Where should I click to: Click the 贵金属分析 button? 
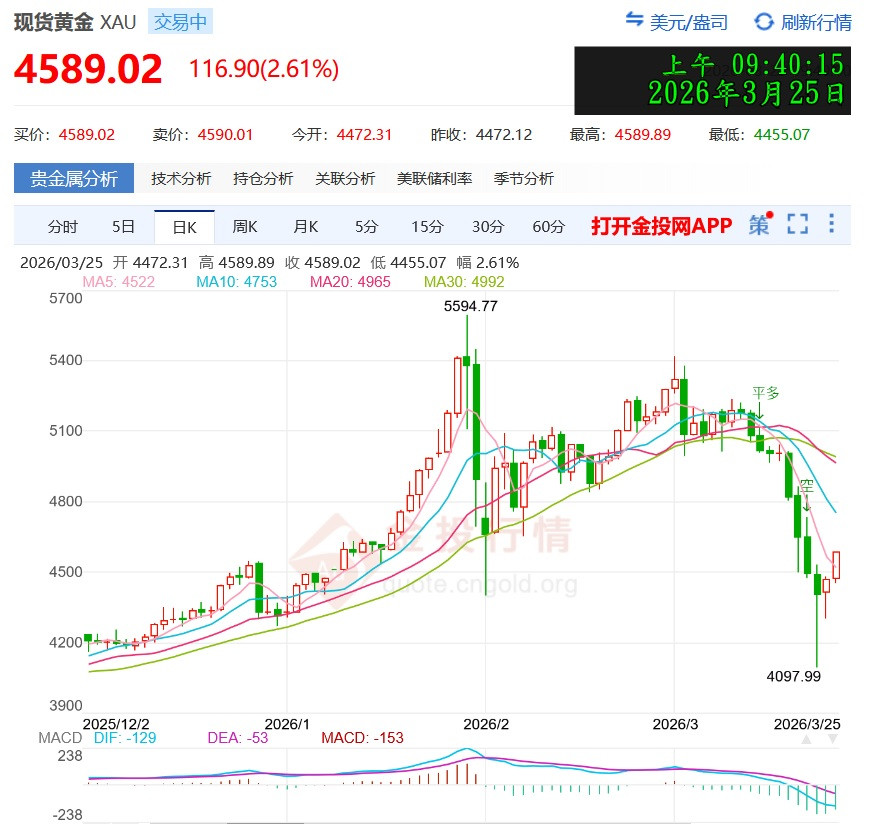click(x=73, y=179)
